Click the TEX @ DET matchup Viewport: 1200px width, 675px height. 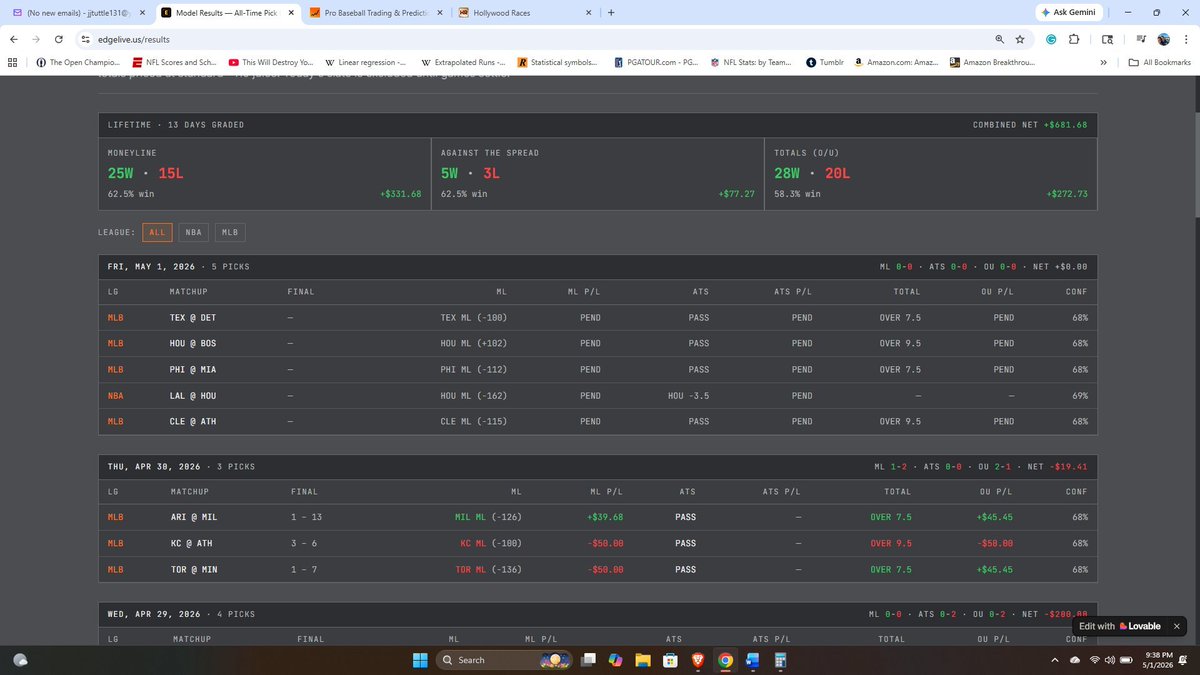193,317
